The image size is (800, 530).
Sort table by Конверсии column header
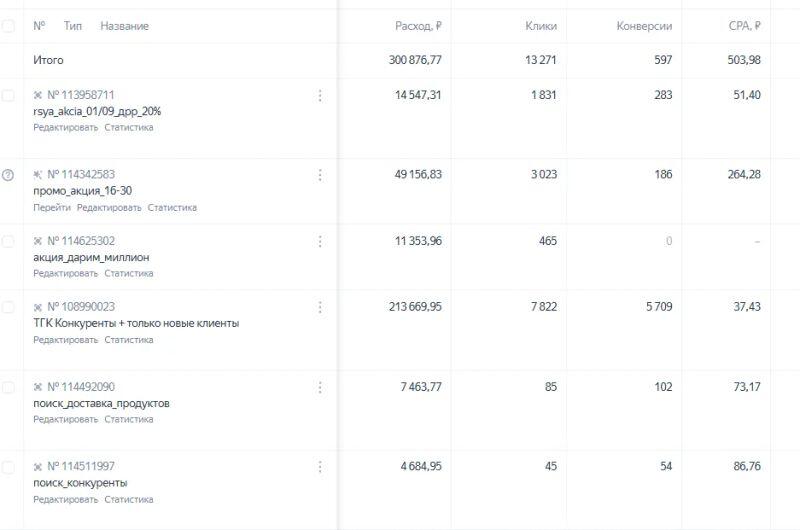(x=644, y=26)
